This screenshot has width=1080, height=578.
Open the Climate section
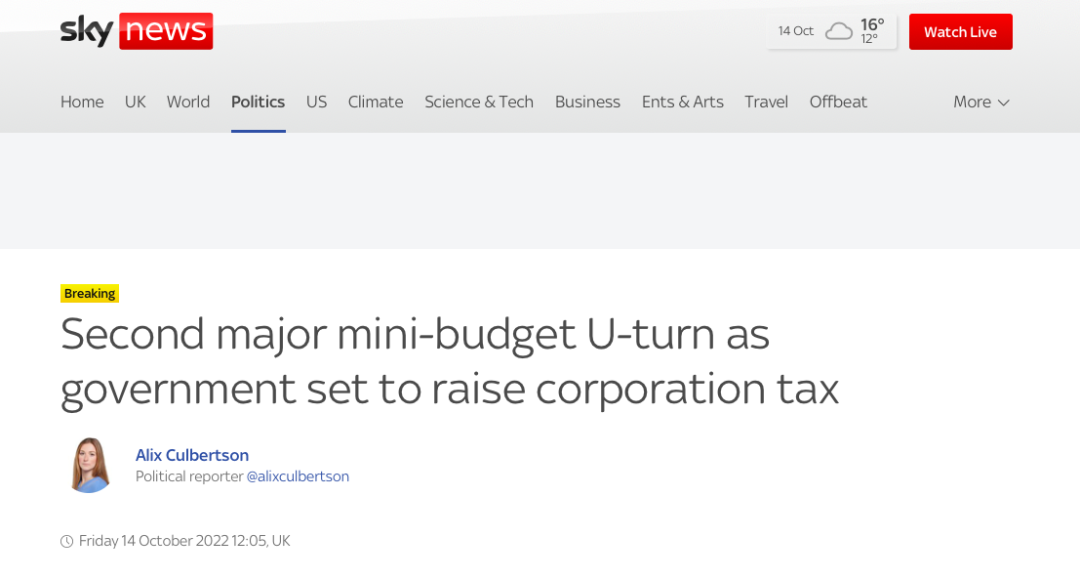coord(375,102)
